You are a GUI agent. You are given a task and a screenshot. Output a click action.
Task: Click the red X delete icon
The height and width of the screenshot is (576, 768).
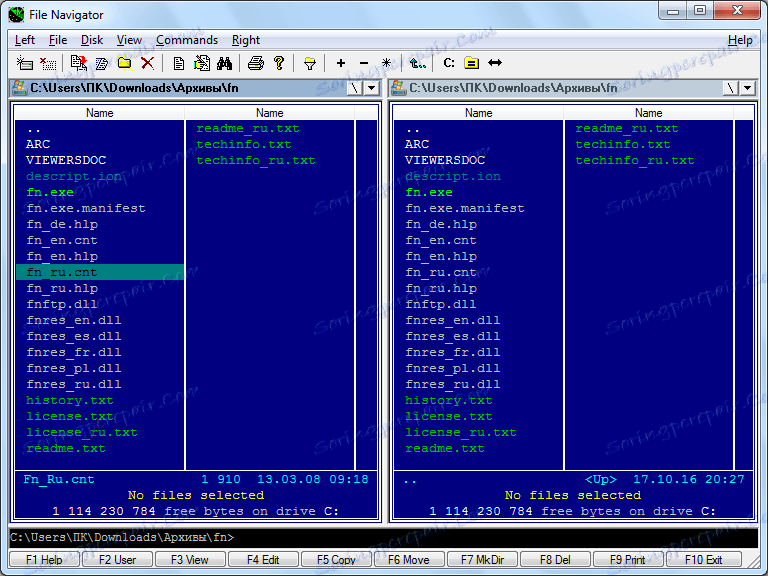[x=147, y=63]
